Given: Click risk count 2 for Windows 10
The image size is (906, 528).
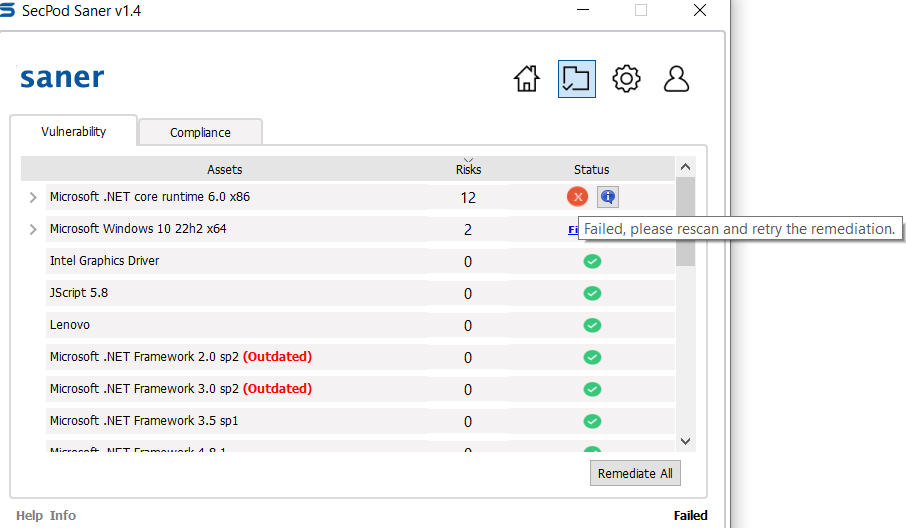Looking at the screenshot, I should coord(468,229).
